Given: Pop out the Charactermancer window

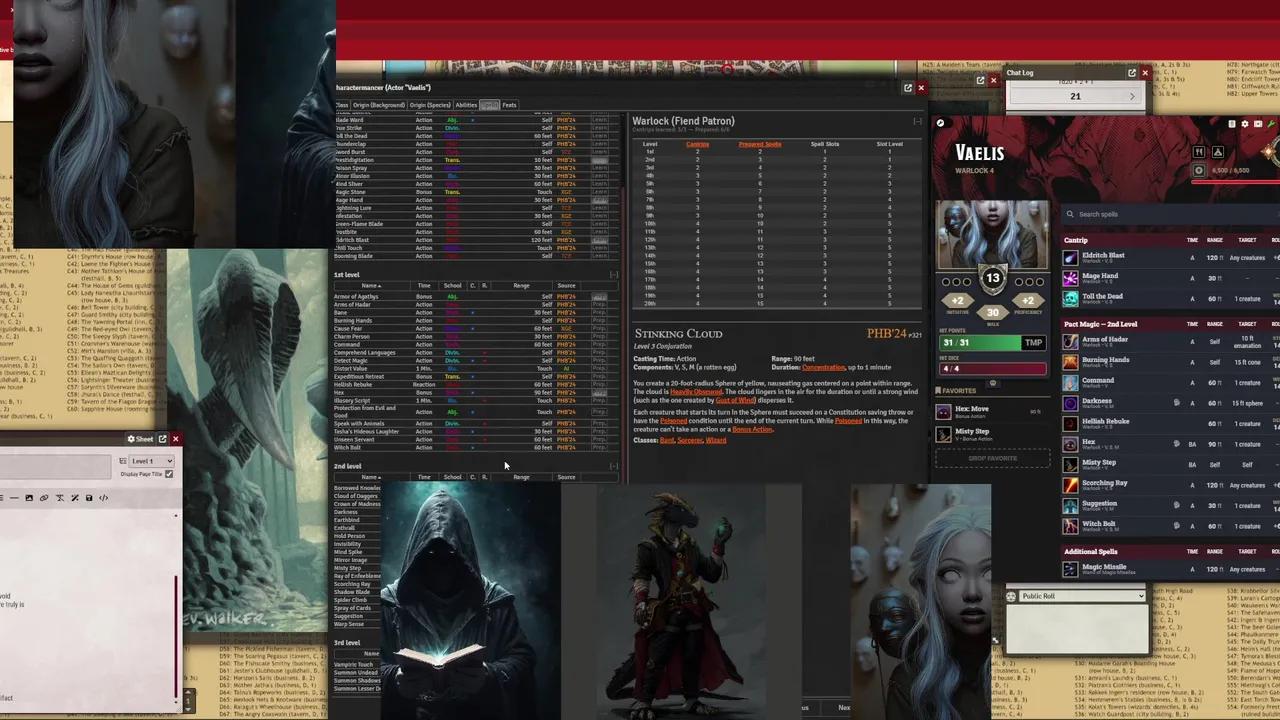Looking at the screenshot, I should [x=908, y=87].
